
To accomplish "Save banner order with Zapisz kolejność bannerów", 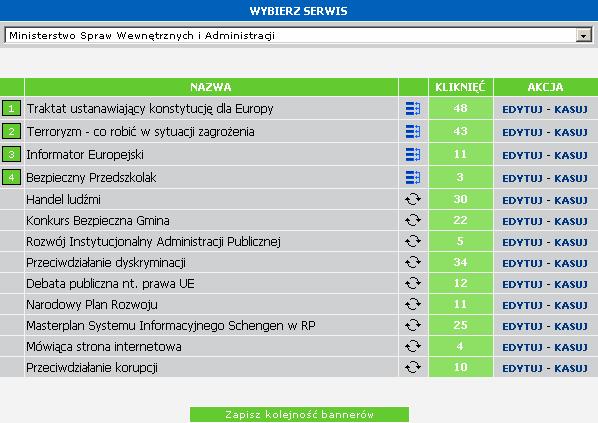I will (299, 414).
